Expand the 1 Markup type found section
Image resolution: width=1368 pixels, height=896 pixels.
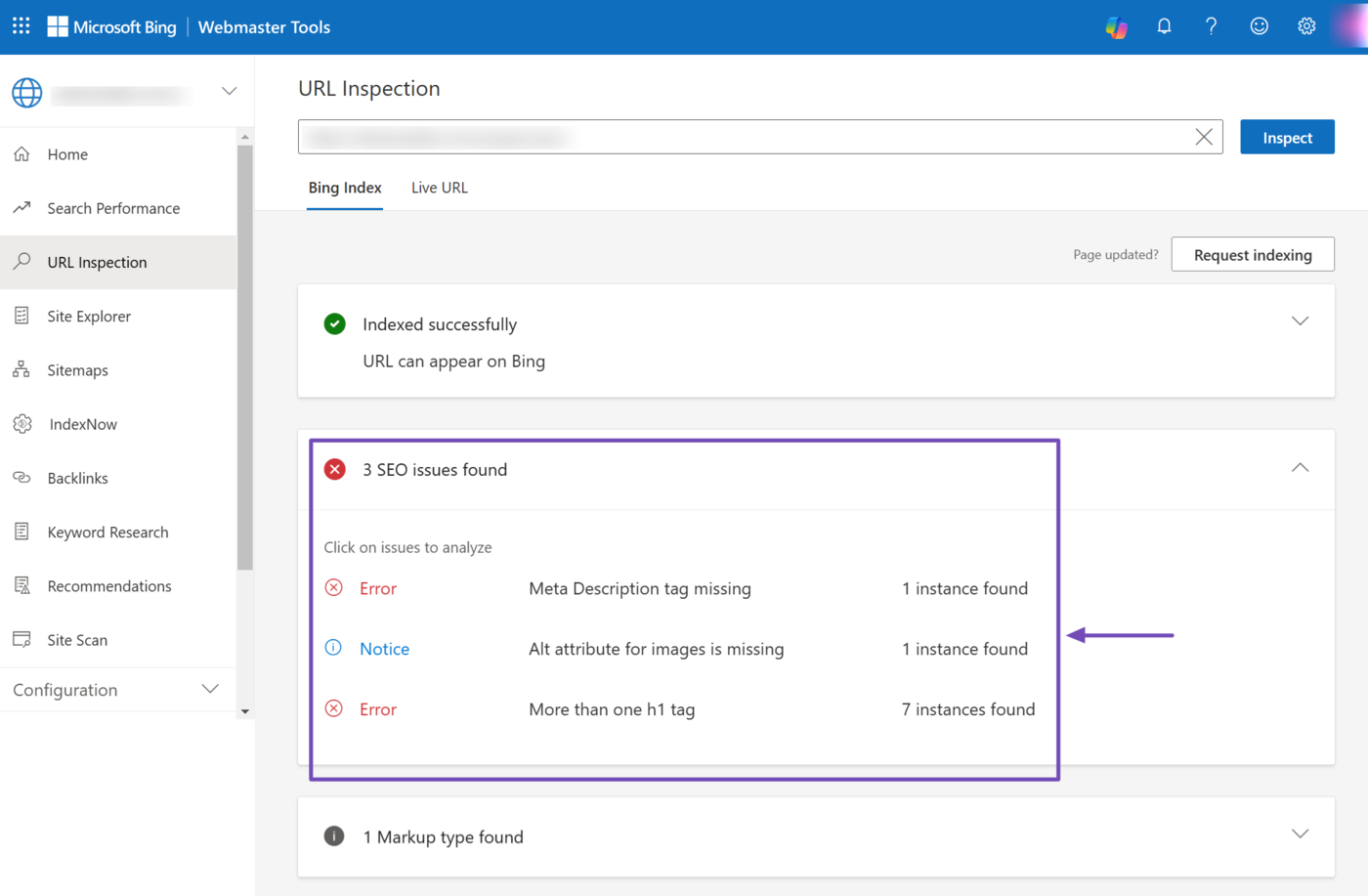(1300, 834)
